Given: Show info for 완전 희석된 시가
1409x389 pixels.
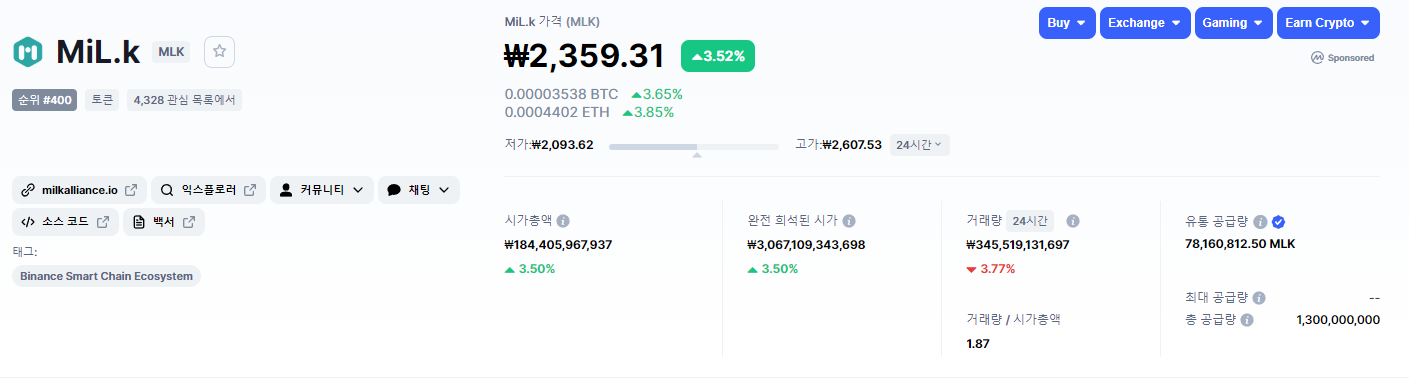Looking at the screenshot, I should (x=848, y=221).
